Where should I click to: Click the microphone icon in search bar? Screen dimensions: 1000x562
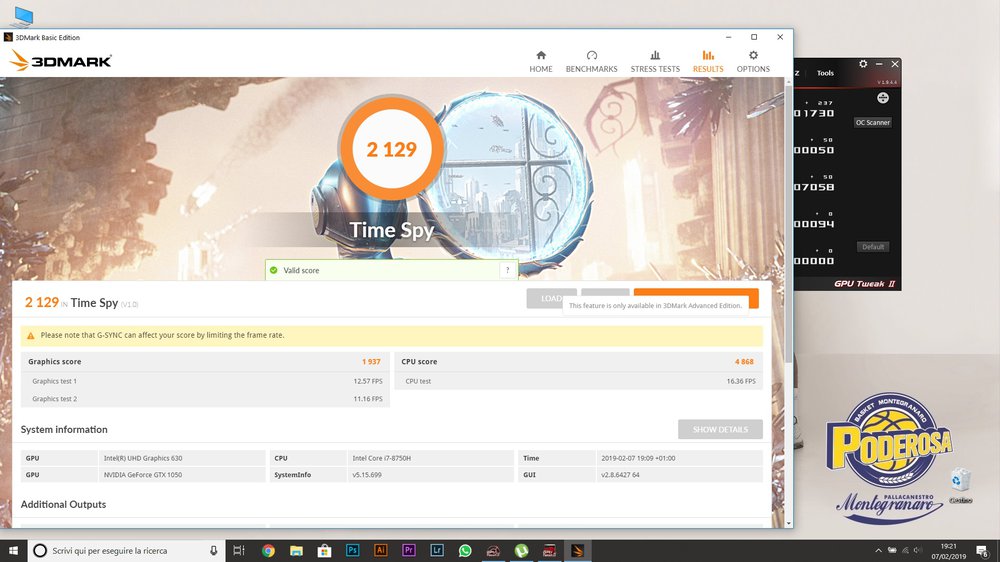coord(214,550)
